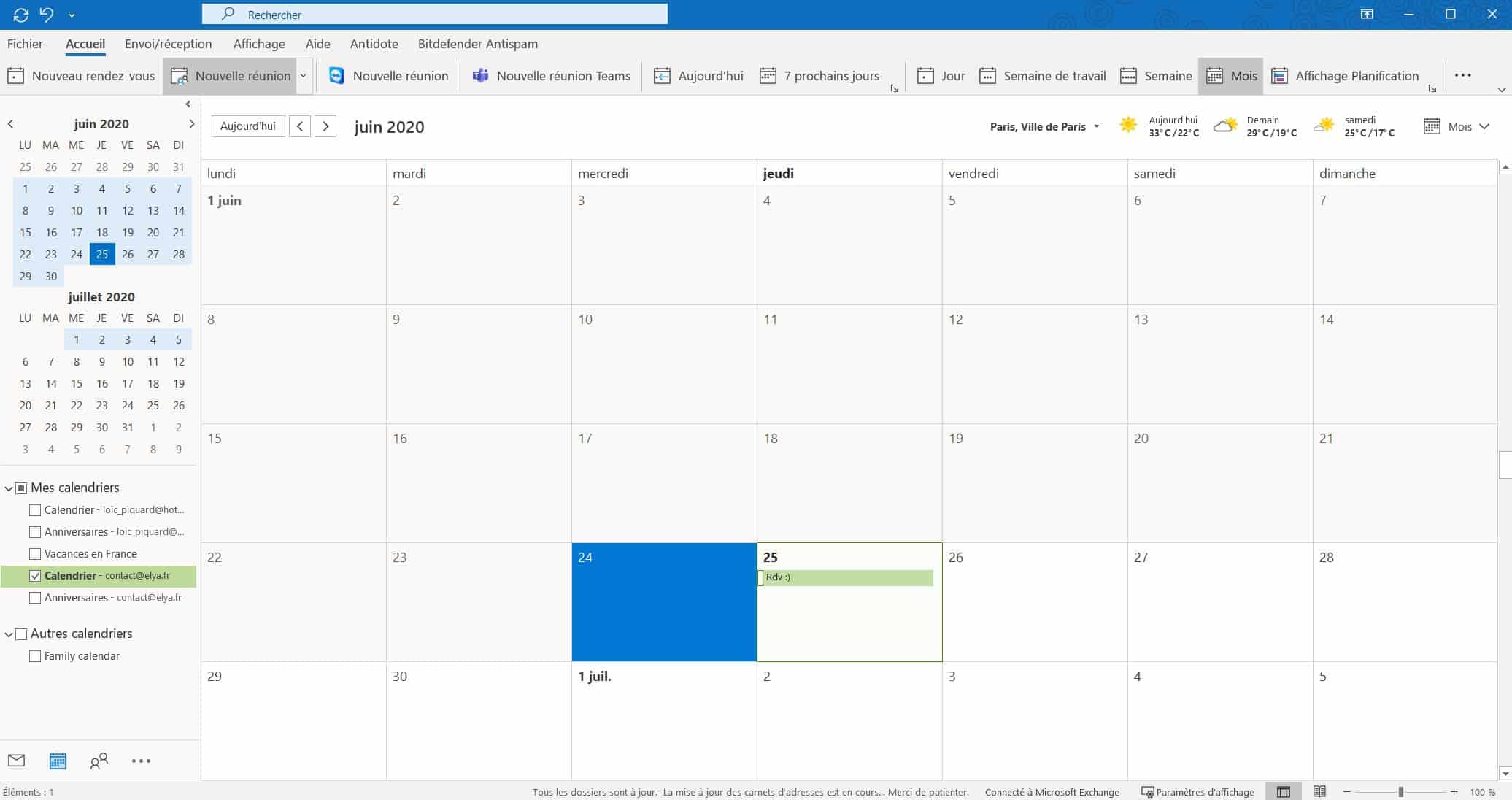1512x800 pixels.
Task: Click today's sunny weather icon
Action: [1128, 125]
